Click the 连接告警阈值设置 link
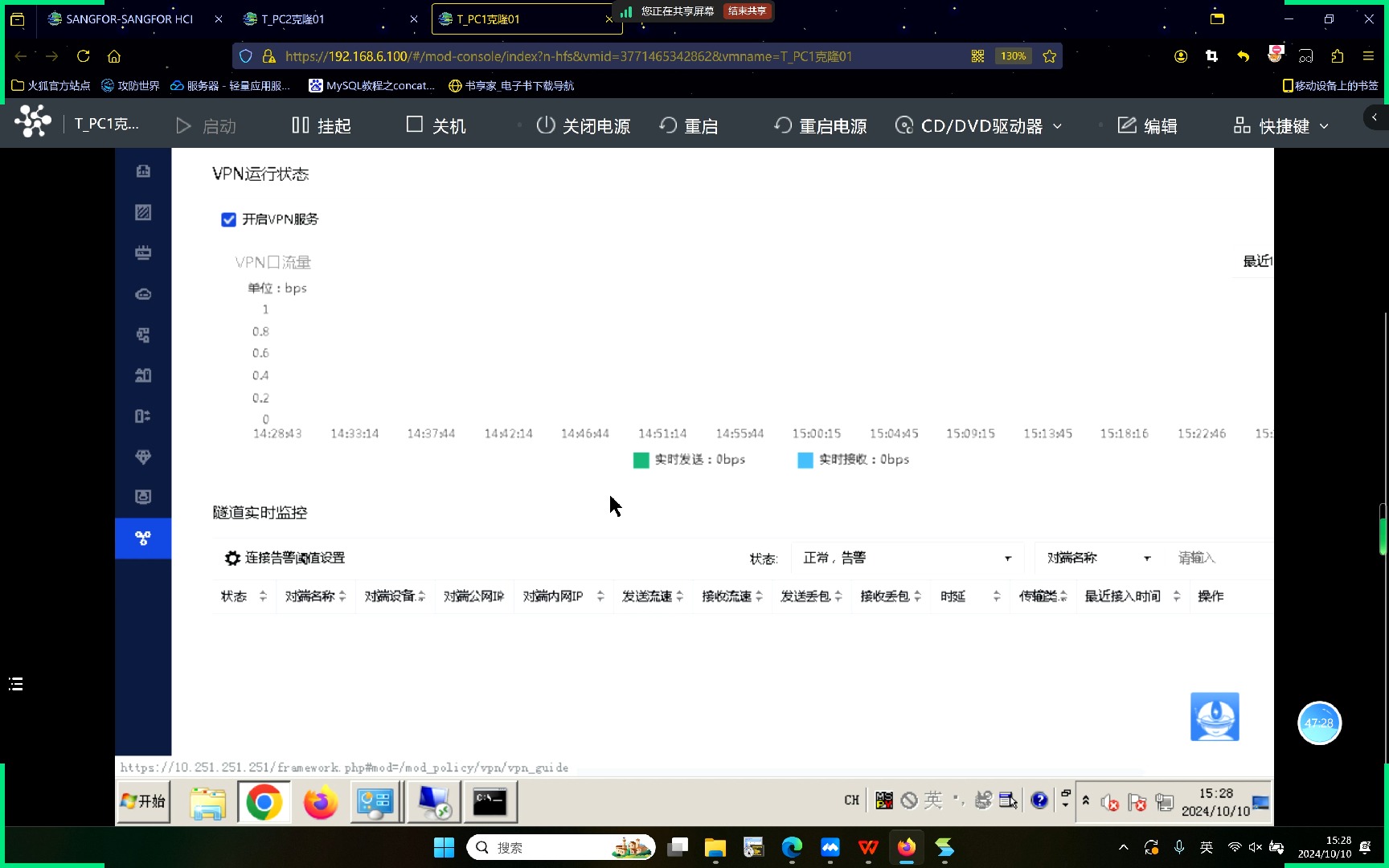The image size is (1389, 868). point(295,558)
